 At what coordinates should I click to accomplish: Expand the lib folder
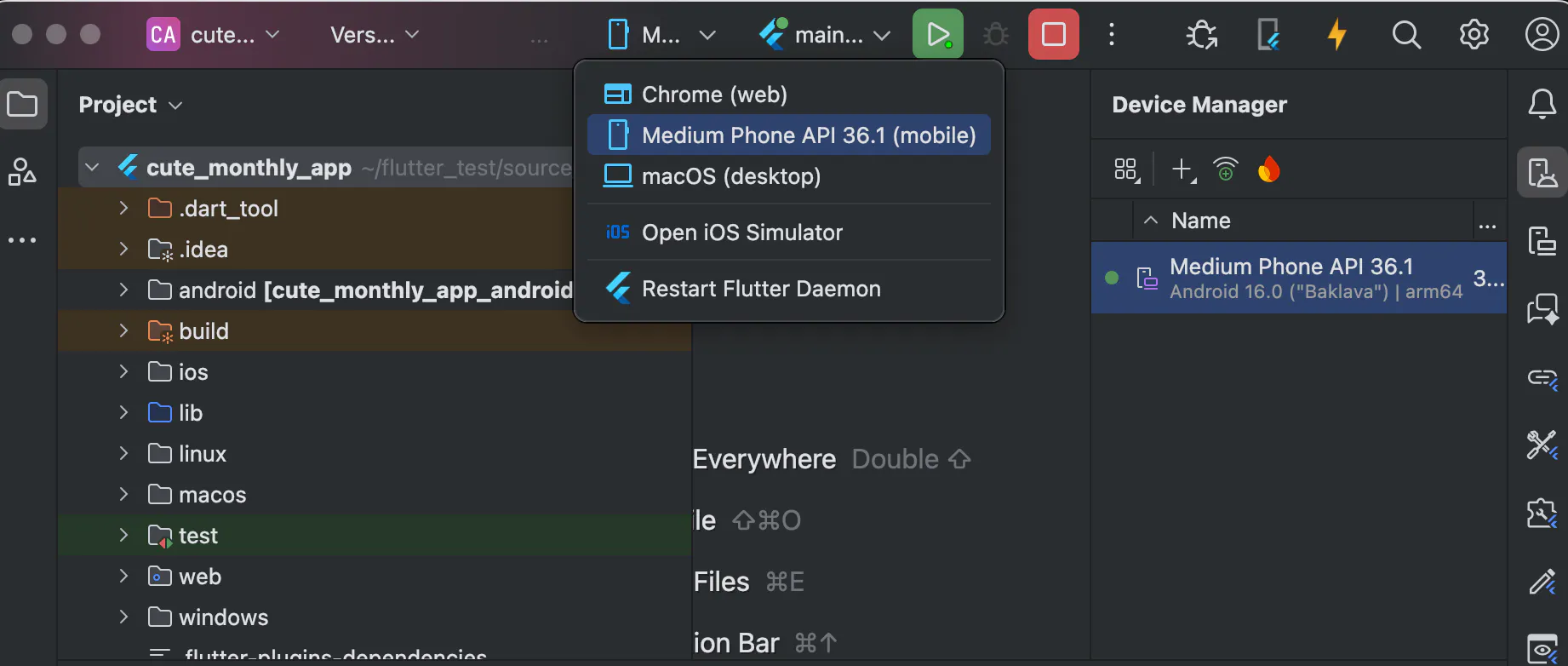coord(123,413)
